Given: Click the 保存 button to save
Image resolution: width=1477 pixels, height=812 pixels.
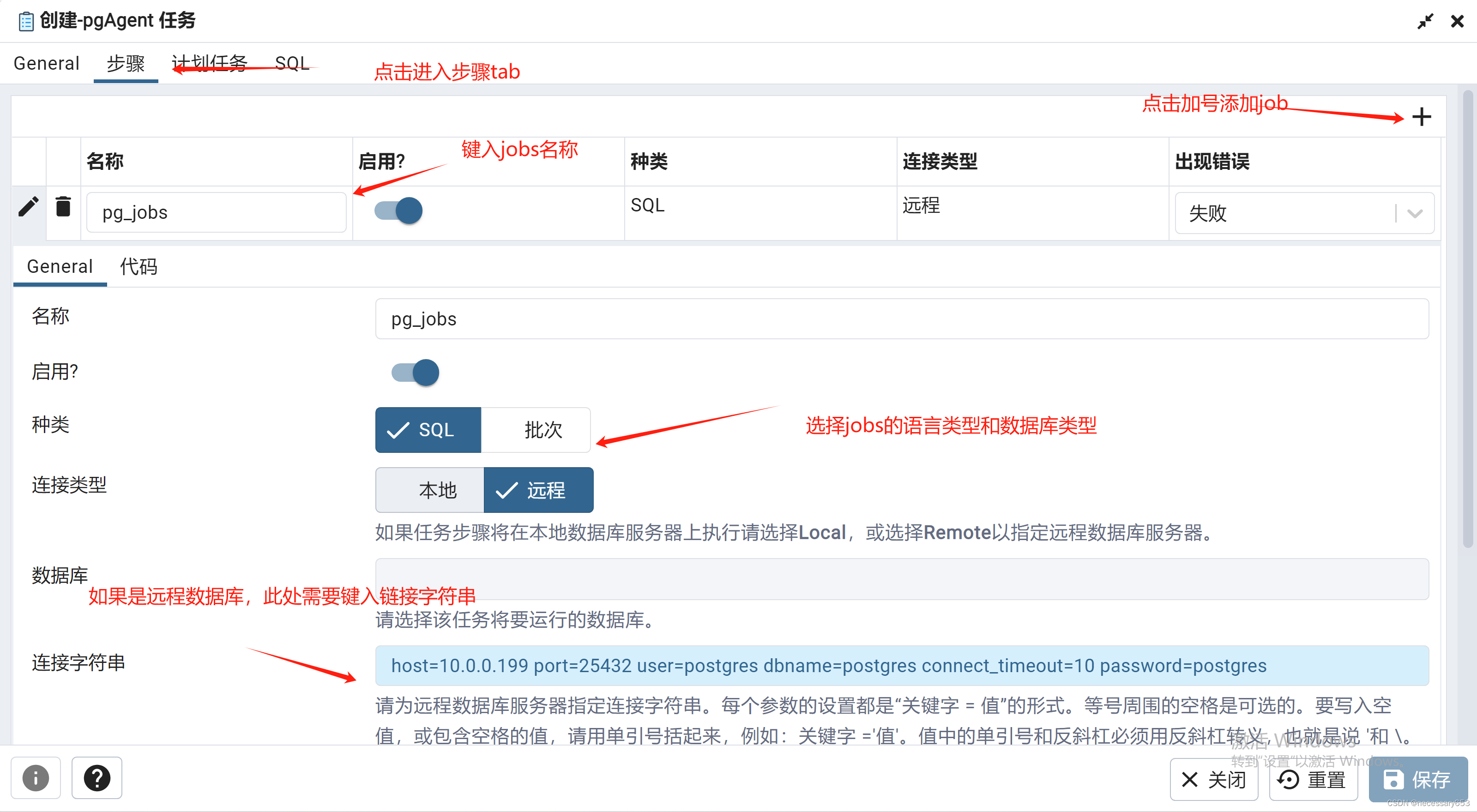Looking at the screenshot, I should pos(1416,780).
